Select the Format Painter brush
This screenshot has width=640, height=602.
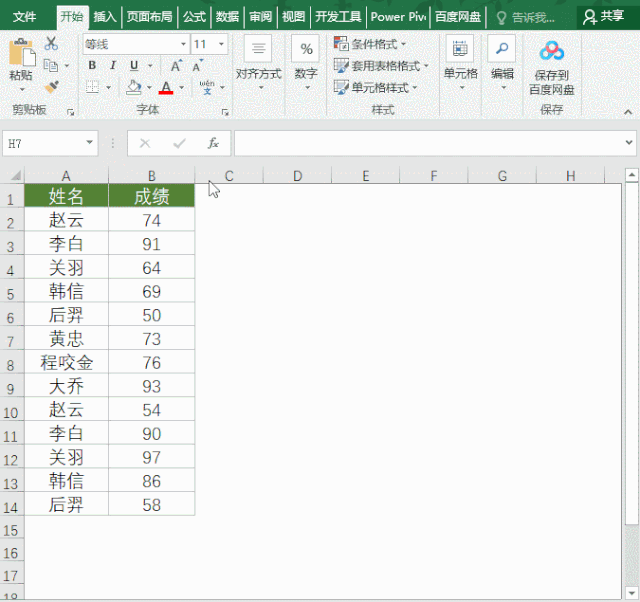point(52,87)
